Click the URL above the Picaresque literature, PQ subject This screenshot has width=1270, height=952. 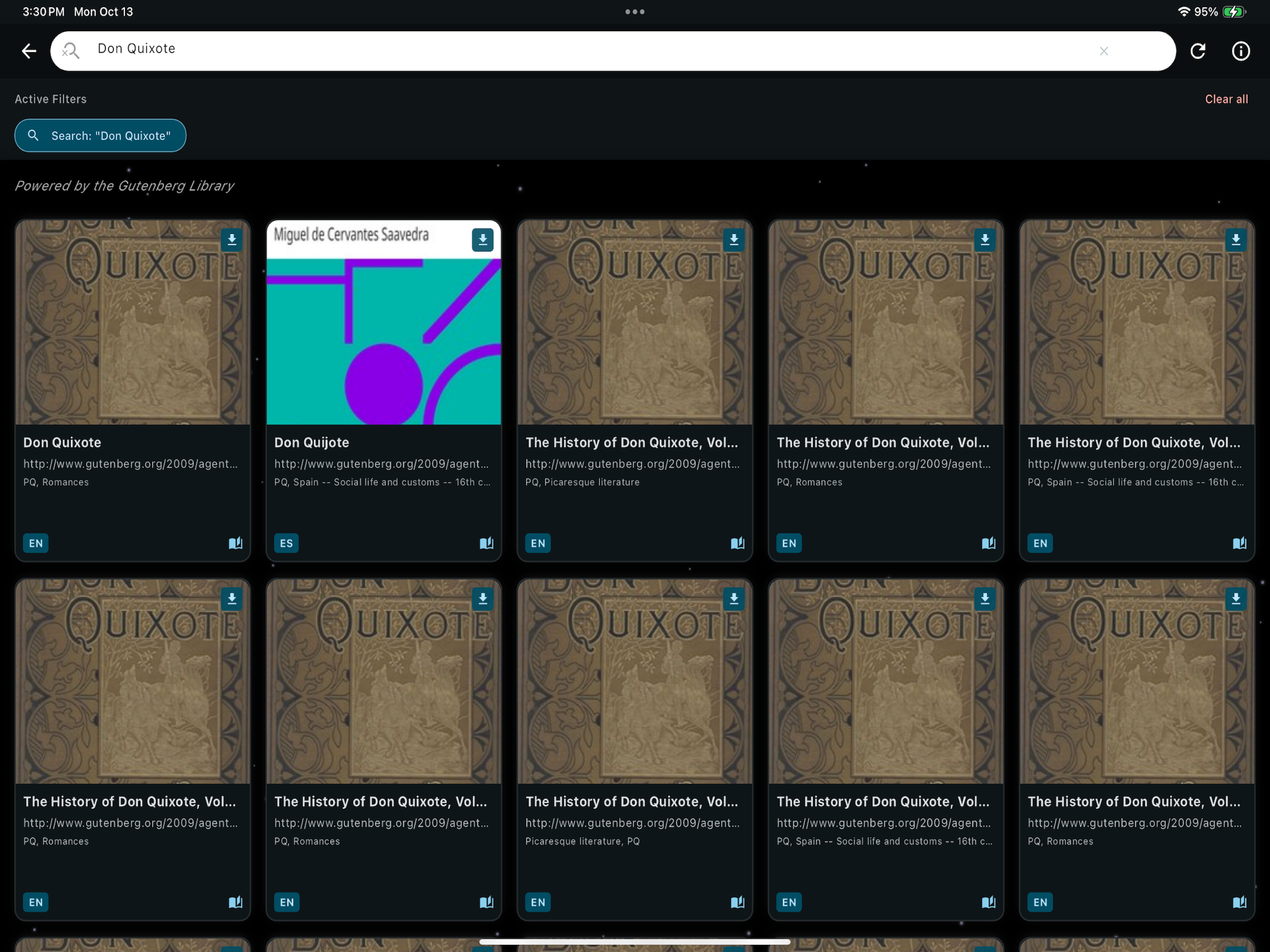[632, 823]
